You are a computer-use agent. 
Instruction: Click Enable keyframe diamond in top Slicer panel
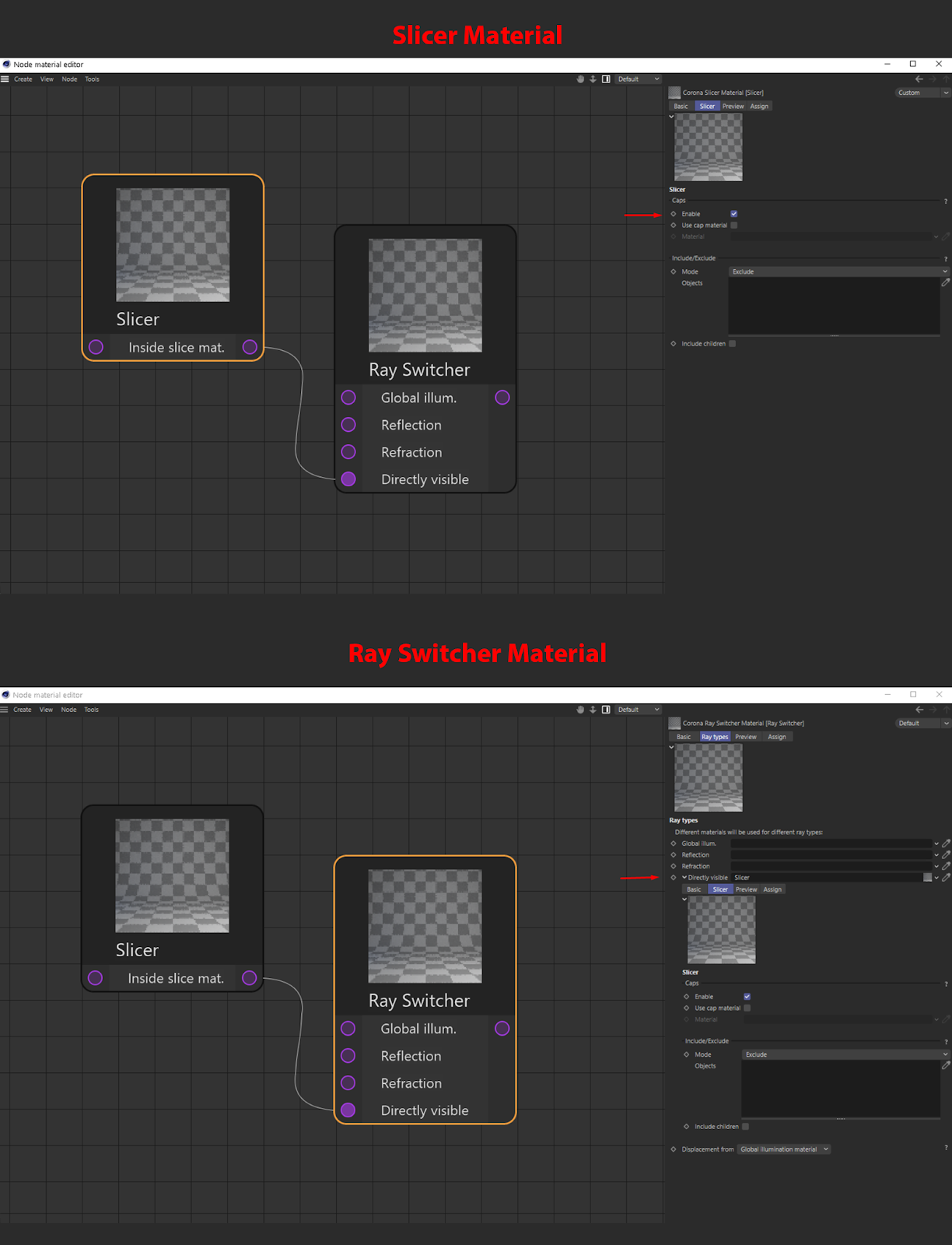[x=674, y=214]
